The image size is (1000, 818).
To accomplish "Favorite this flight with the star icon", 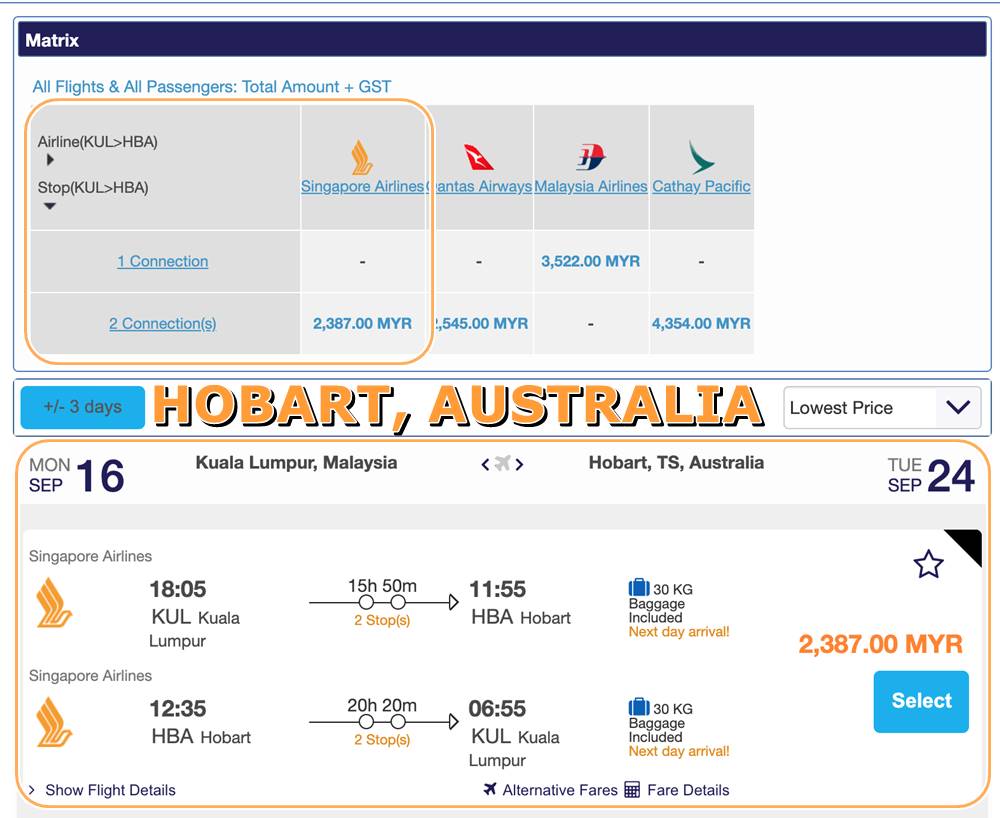I will (x=928, y=564).
